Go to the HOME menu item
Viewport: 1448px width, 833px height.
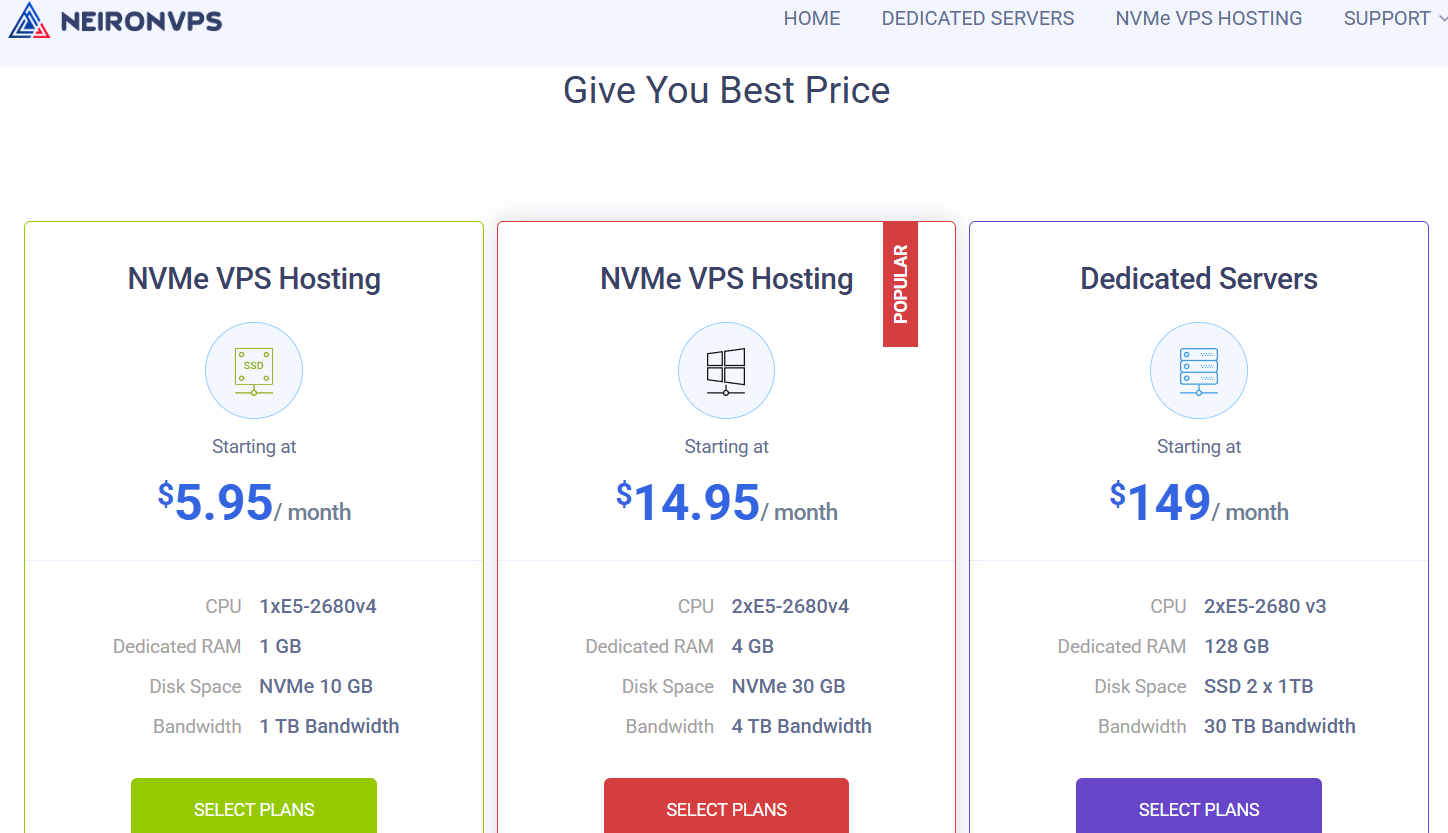click(811, 18)
